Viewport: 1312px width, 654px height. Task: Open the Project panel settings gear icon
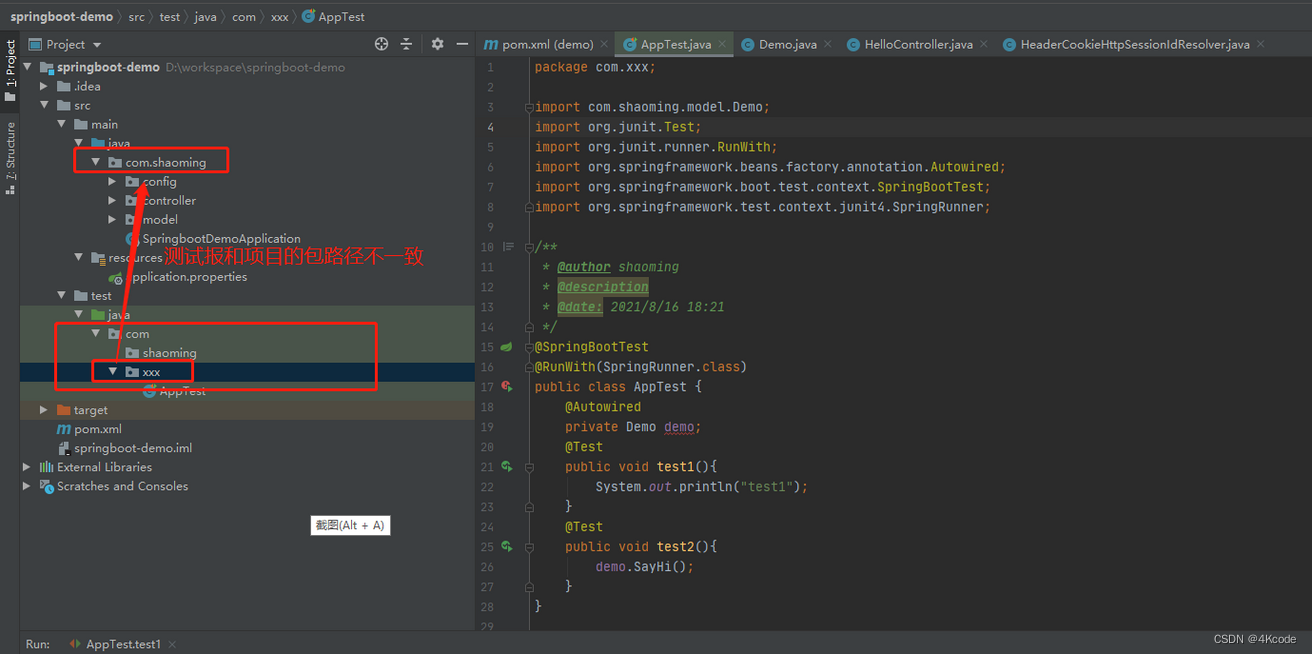pos(436,44)
